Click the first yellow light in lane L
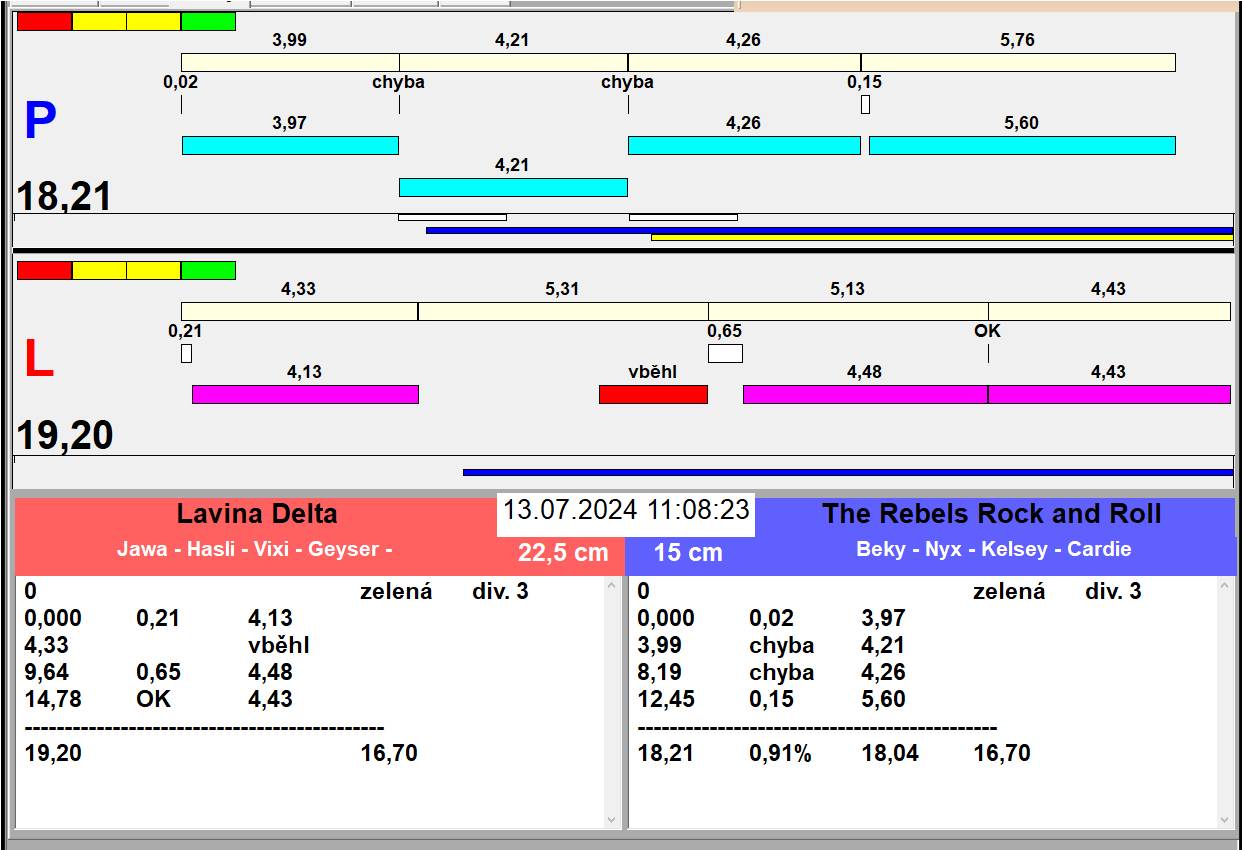This screenshot has width=1242, height=850. 100,270
